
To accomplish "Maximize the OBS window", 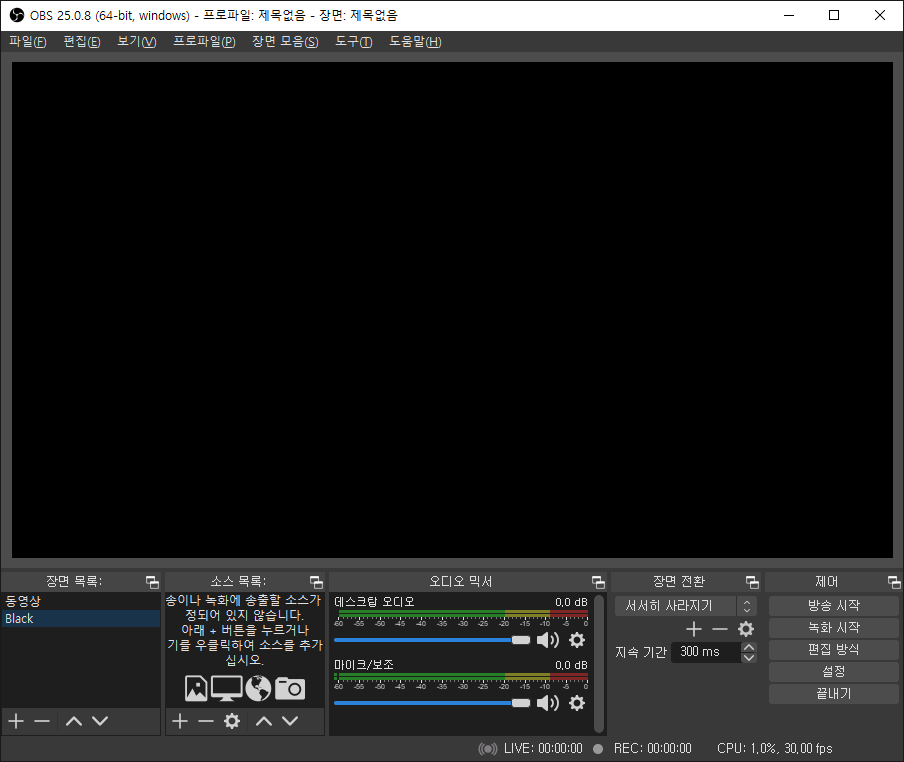I will click(x=834, y=16).
